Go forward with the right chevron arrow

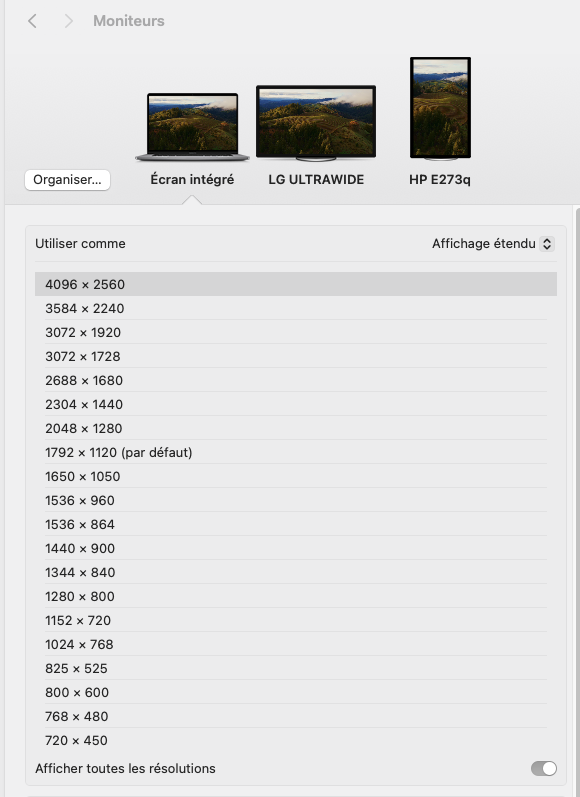[69, 21]
